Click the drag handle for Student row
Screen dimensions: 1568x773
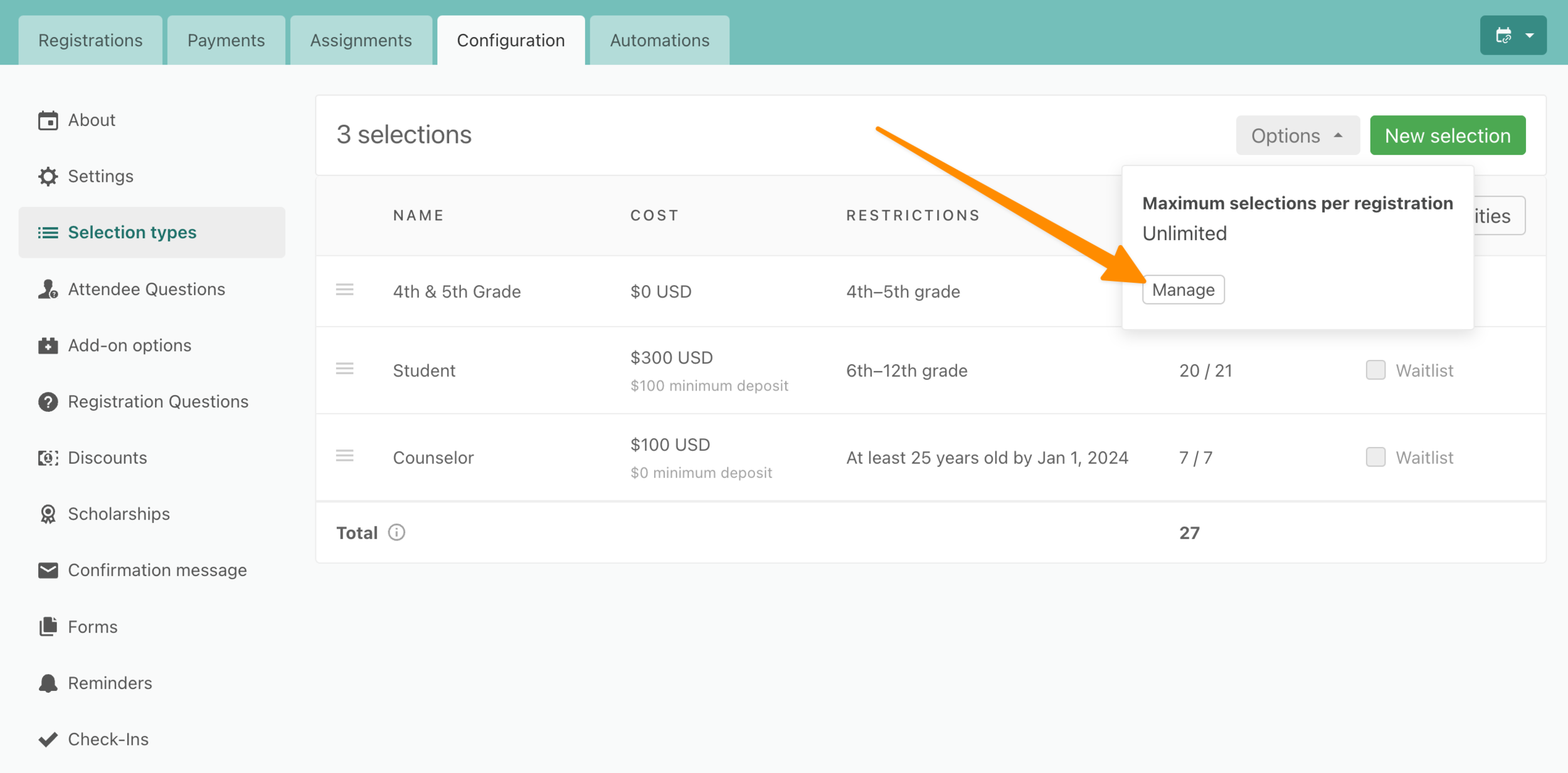pyautogui.click(x=344, y=369)
